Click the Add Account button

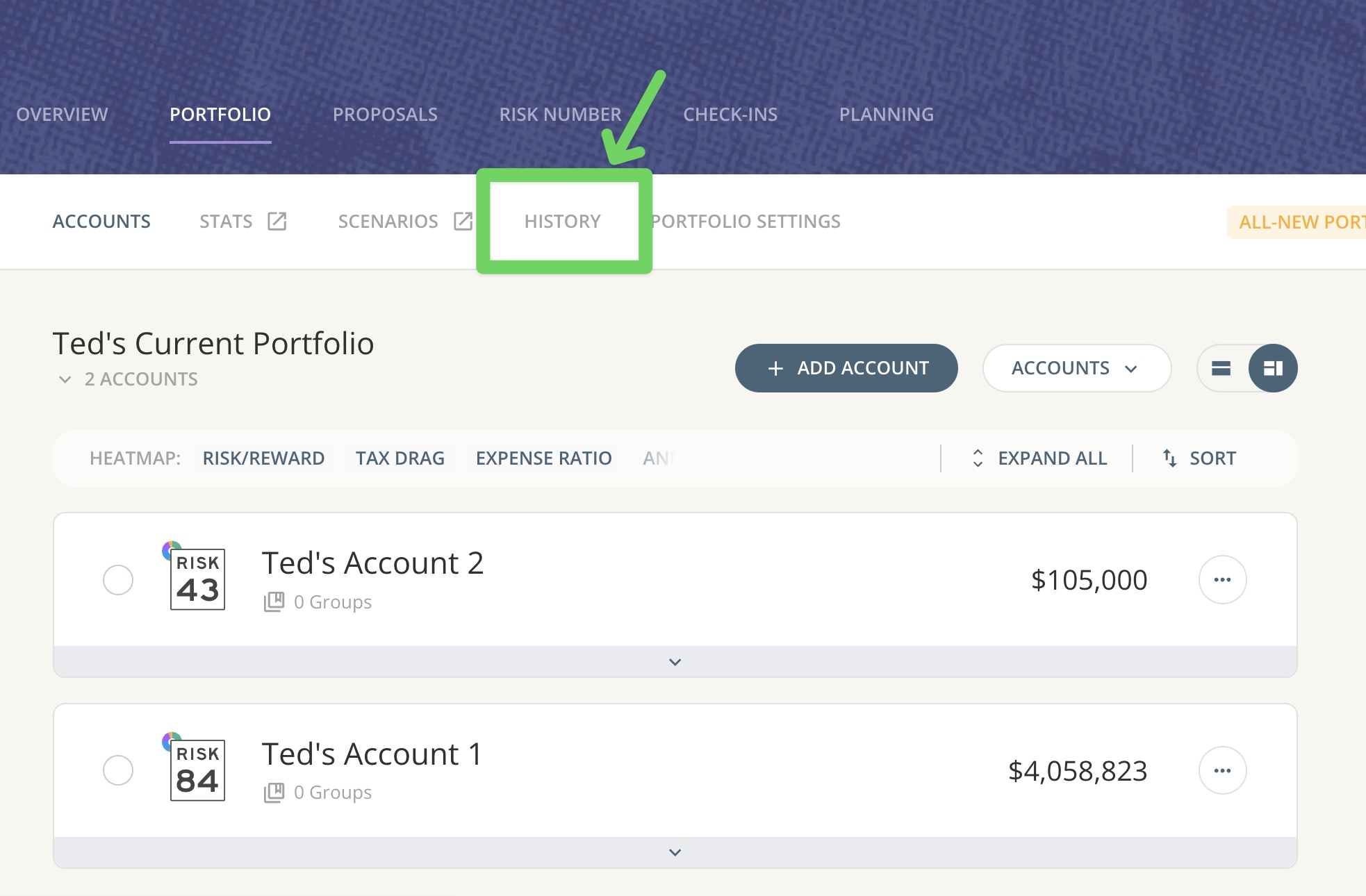pos(846,368)
